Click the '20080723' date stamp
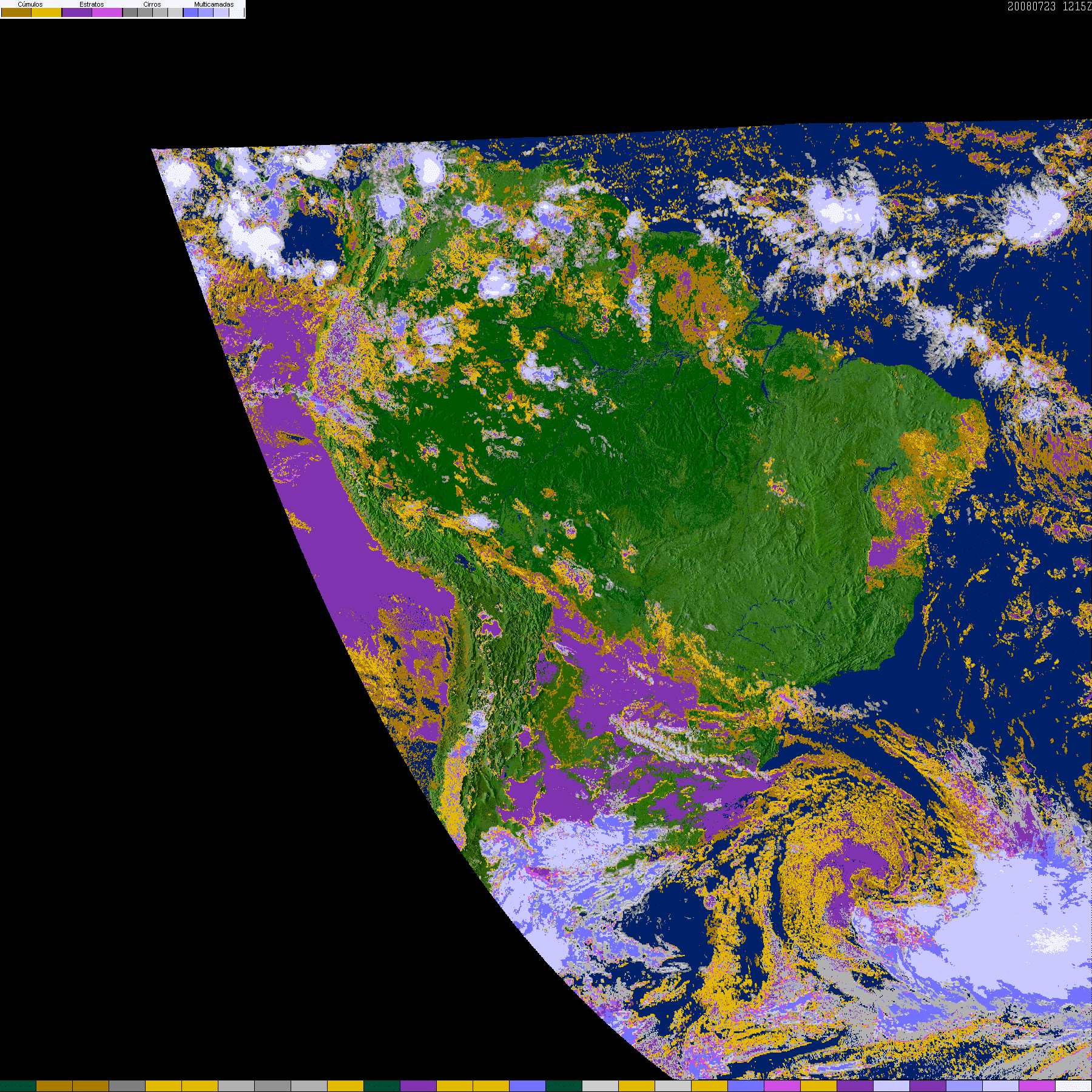This screenshot has height=1092, width=1092. coord(1031,6)
